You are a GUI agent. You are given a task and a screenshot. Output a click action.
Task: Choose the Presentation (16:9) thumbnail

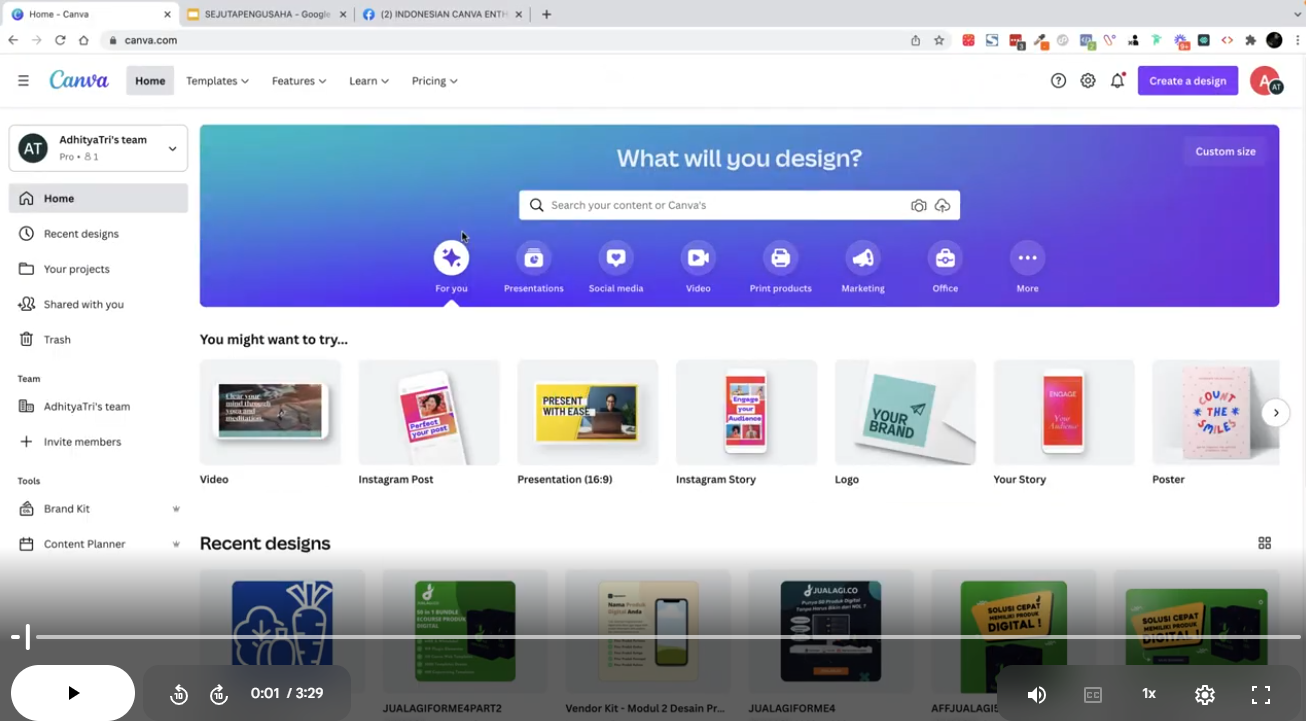(x=588, y=412)
